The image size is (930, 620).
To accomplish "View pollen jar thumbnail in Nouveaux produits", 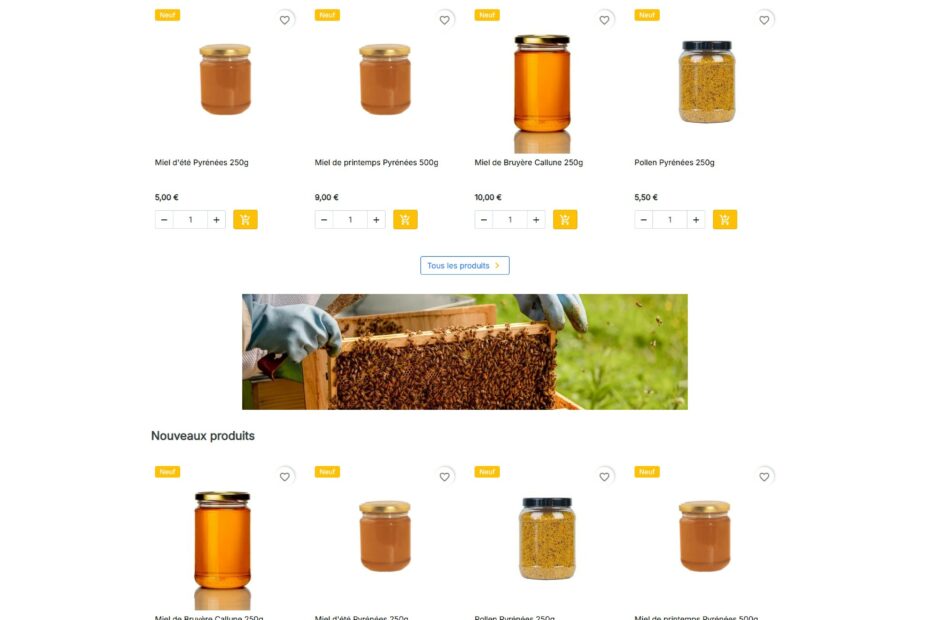I will (x=547, y=538).
